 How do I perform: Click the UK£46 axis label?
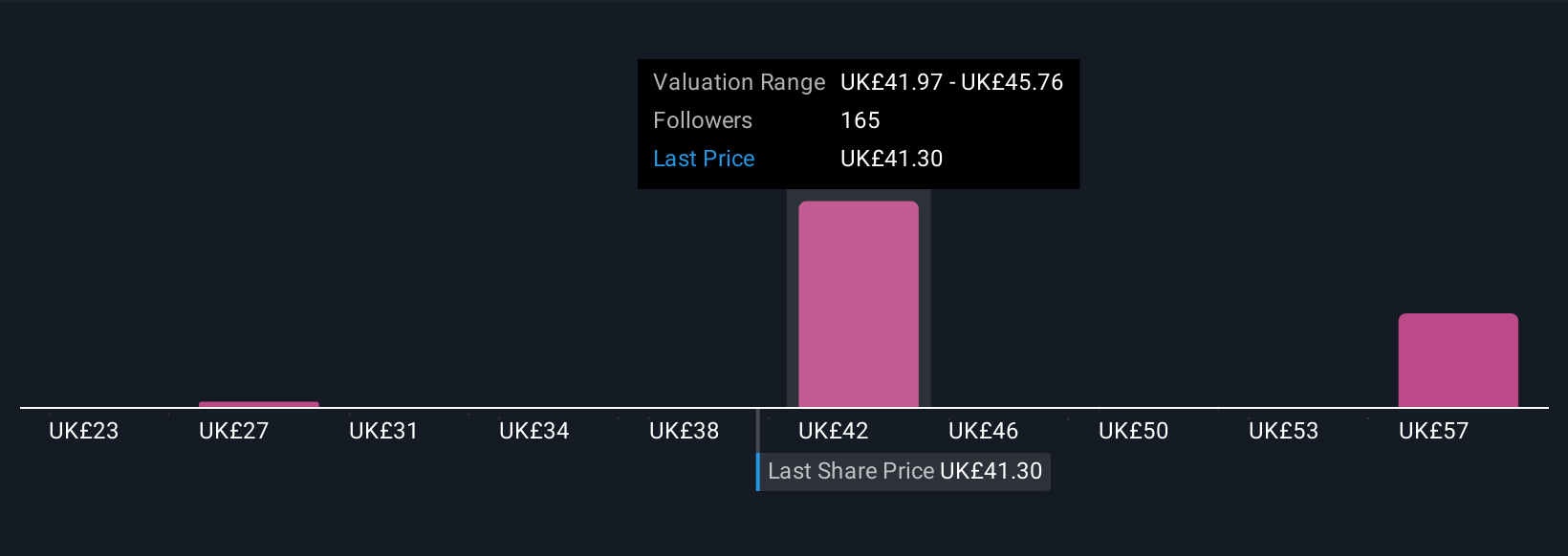(x=984, y=431)
